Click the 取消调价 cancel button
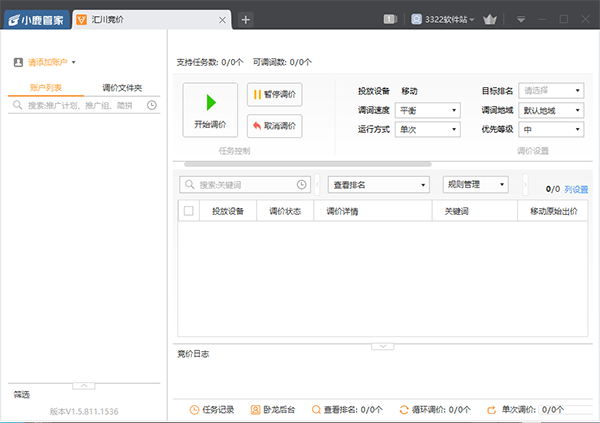Screen dimensions: 600x423 [x=274, y=126]
